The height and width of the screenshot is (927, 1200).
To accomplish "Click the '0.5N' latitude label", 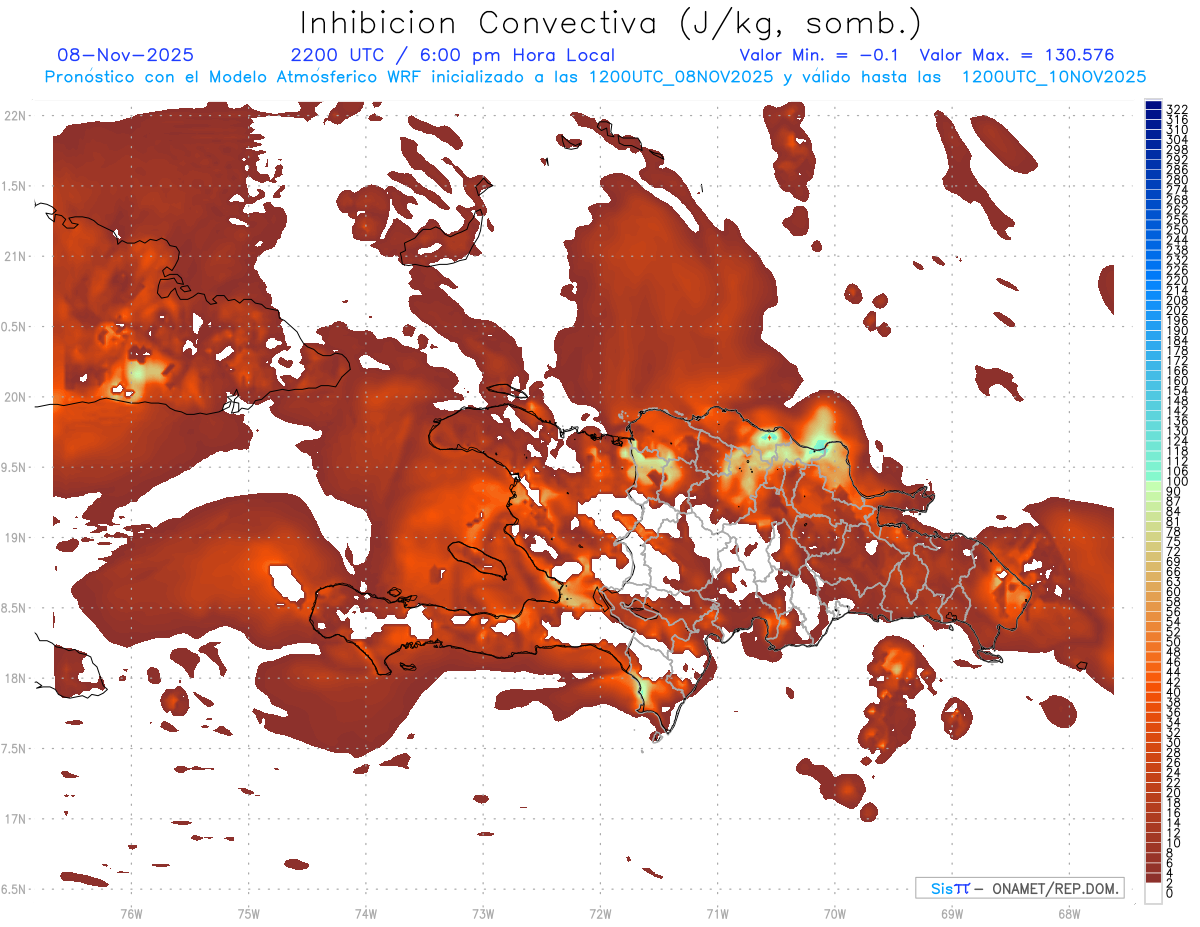I will pos(15,327).
